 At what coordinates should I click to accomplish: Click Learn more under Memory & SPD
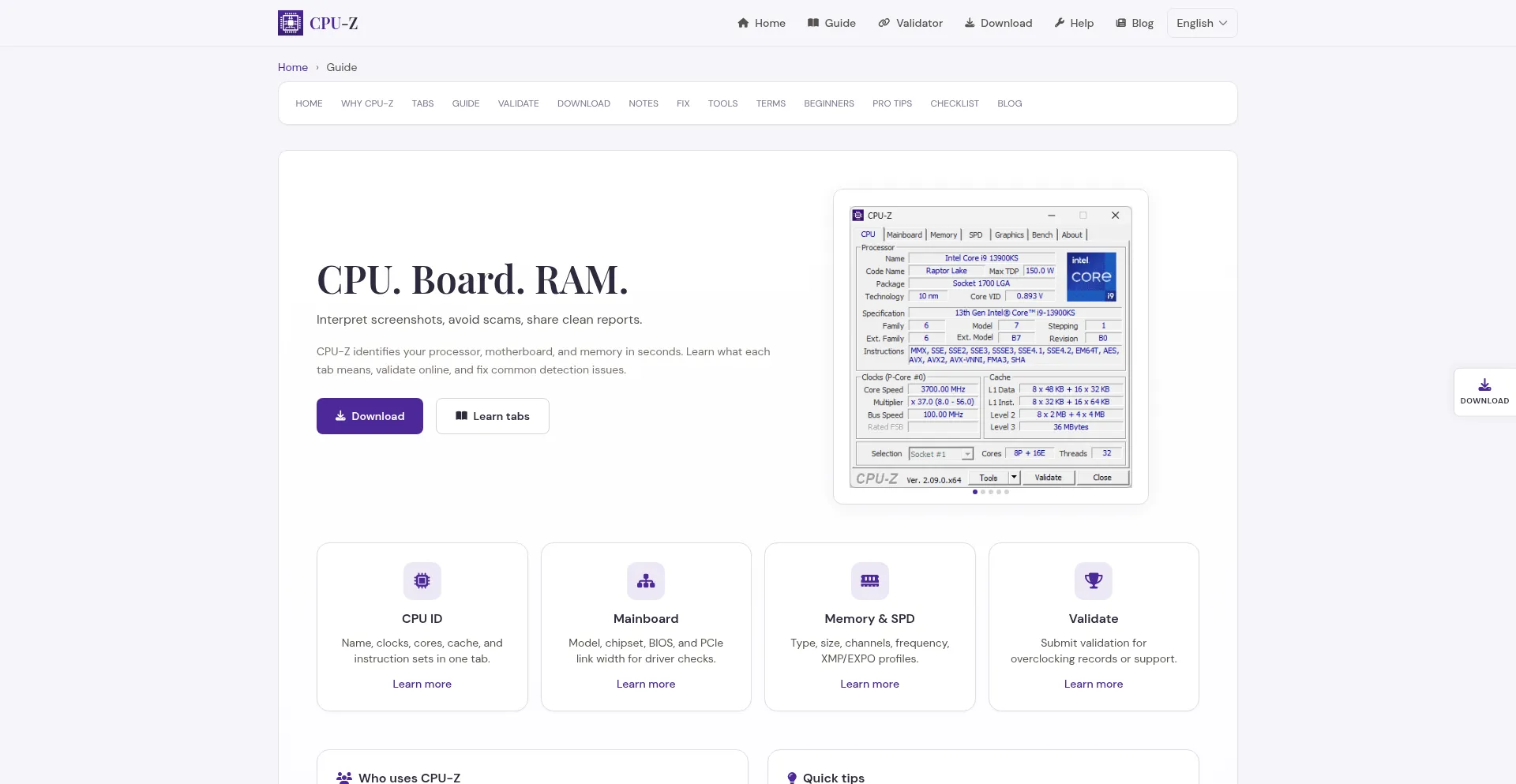point(870,684)
